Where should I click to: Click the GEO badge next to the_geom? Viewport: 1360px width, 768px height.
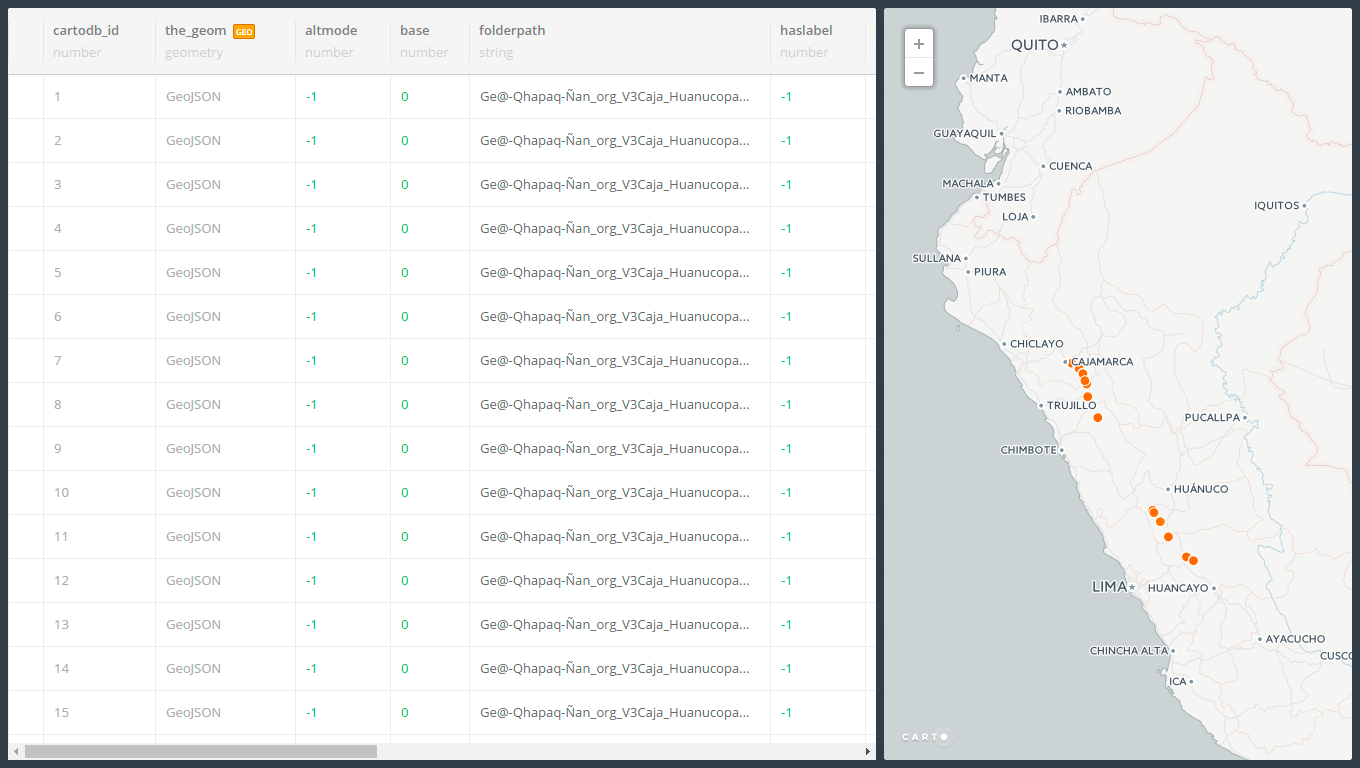[x=244, y=31]
